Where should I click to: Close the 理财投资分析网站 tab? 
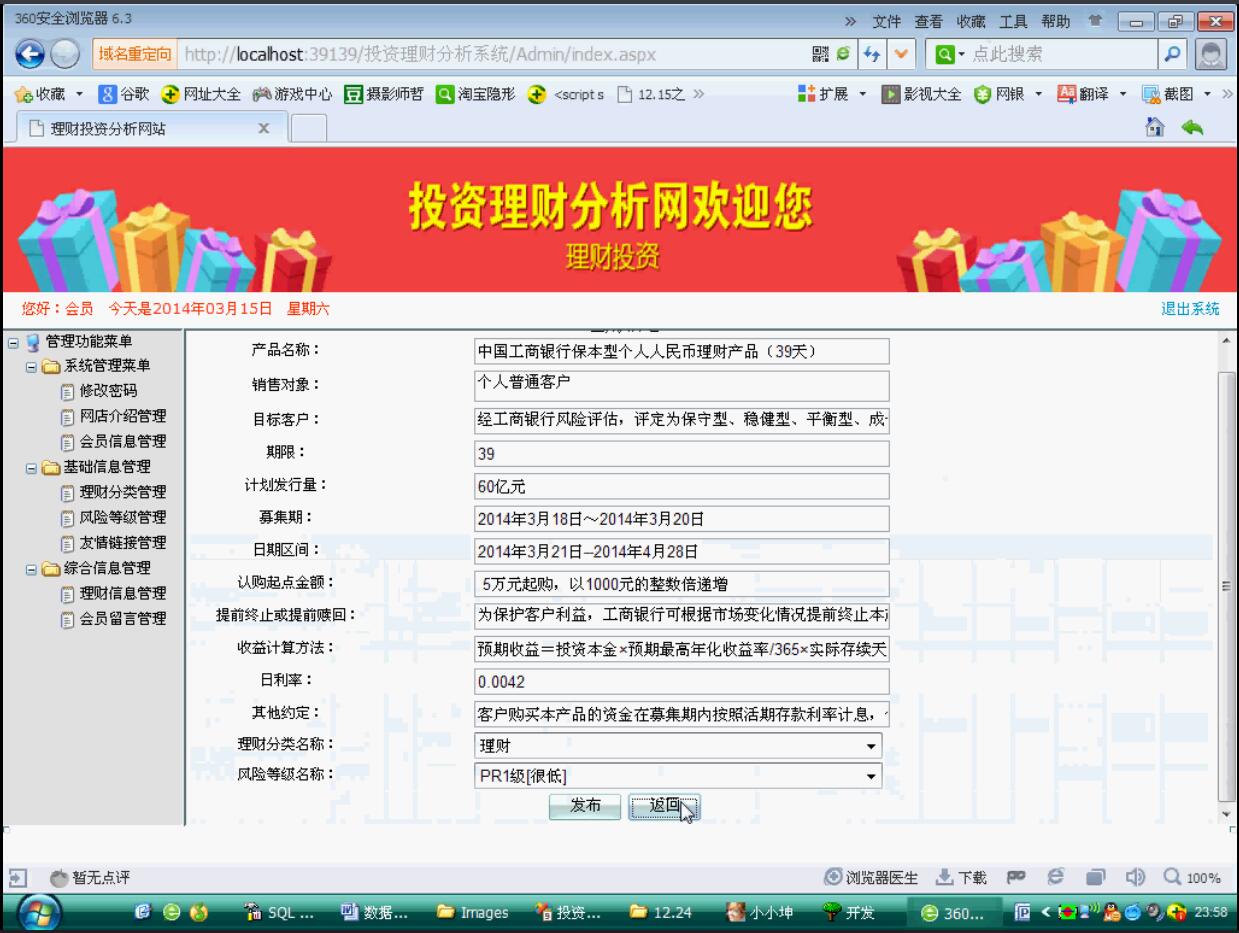[265, 128]
